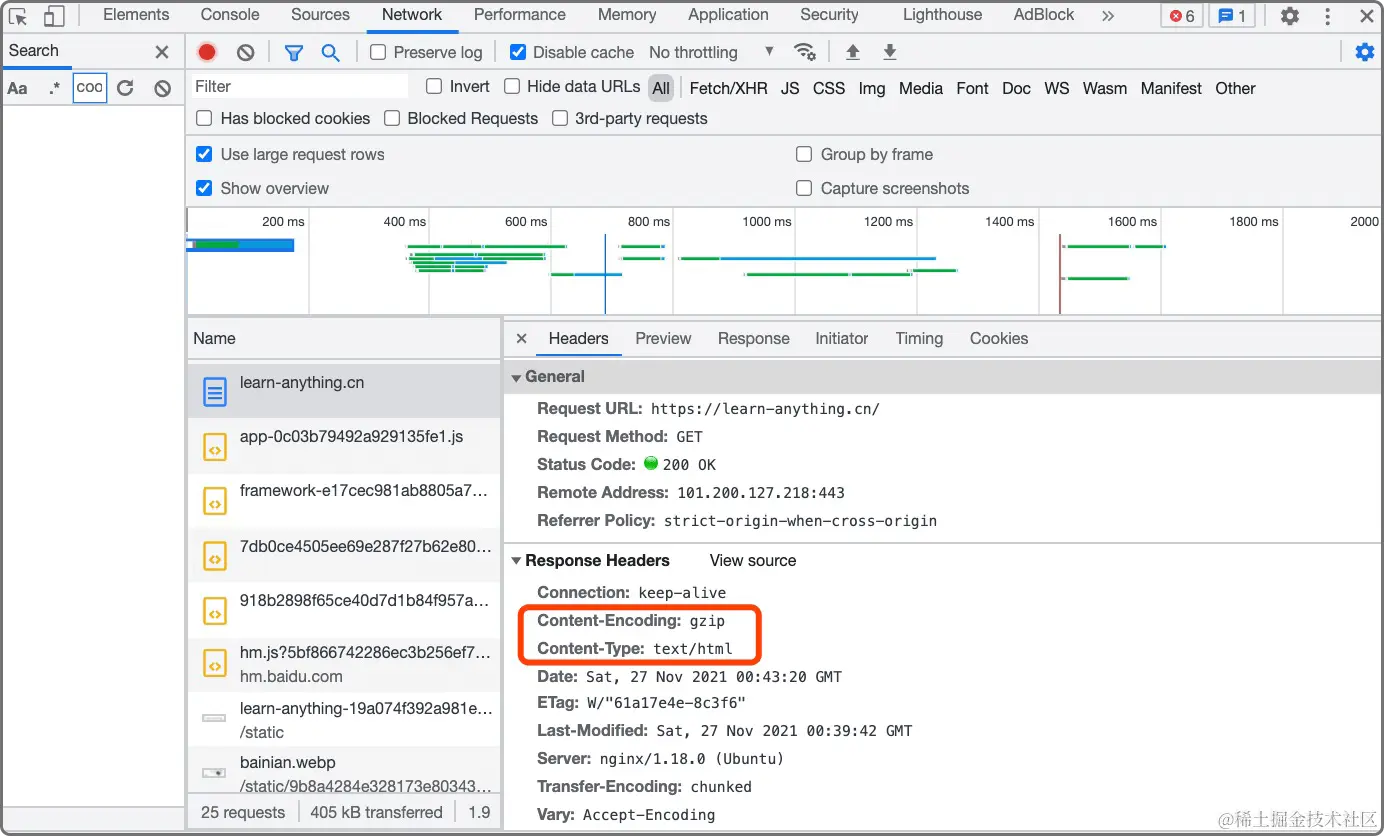This screenshot has height=836, width=1384.
Task: Filter requests by Img type
Action: point(871,88)
